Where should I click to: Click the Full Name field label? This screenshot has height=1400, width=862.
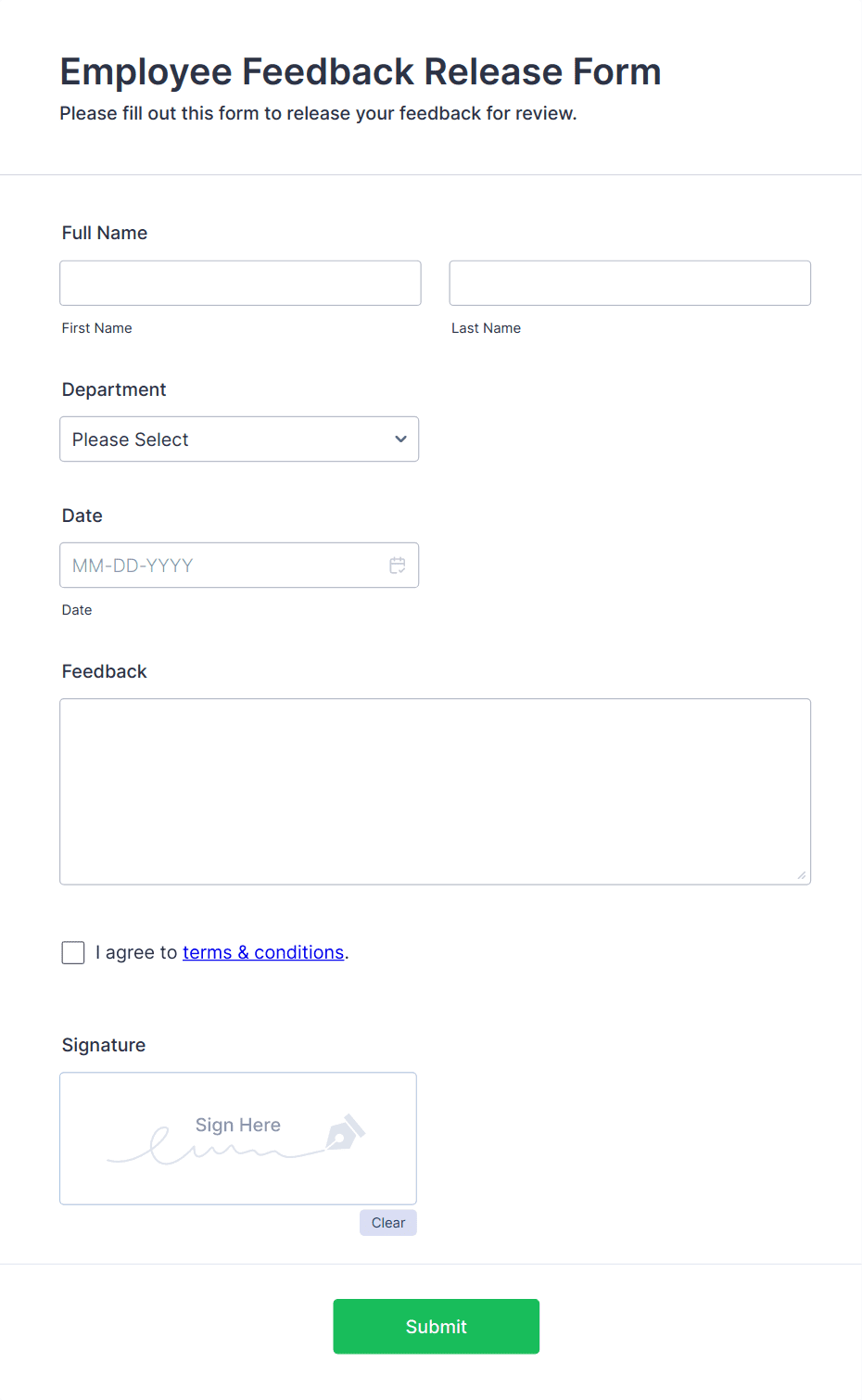pos(104,233)
